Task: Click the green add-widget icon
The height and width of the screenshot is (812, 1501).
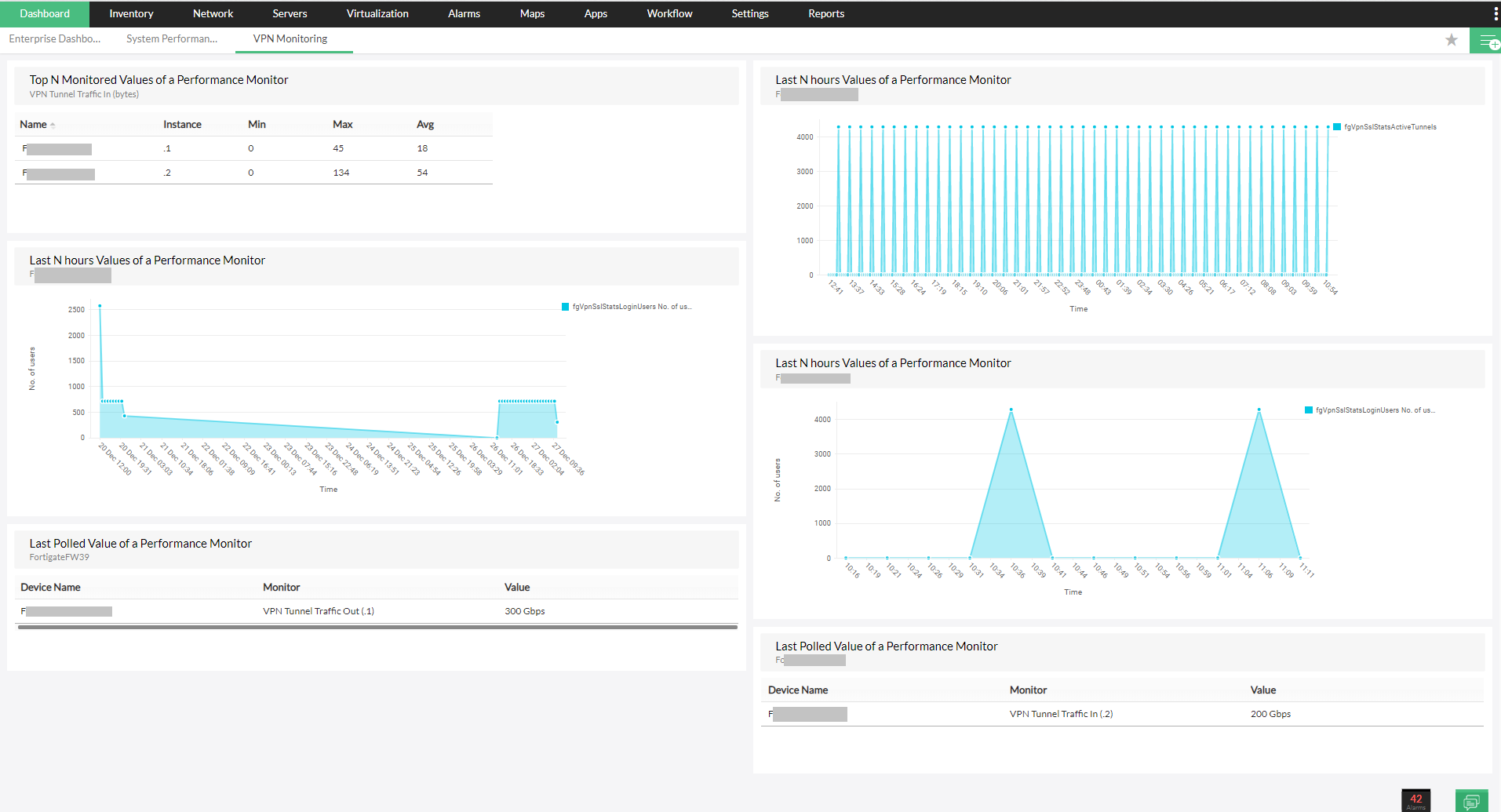Action: tap(1487, 40)
